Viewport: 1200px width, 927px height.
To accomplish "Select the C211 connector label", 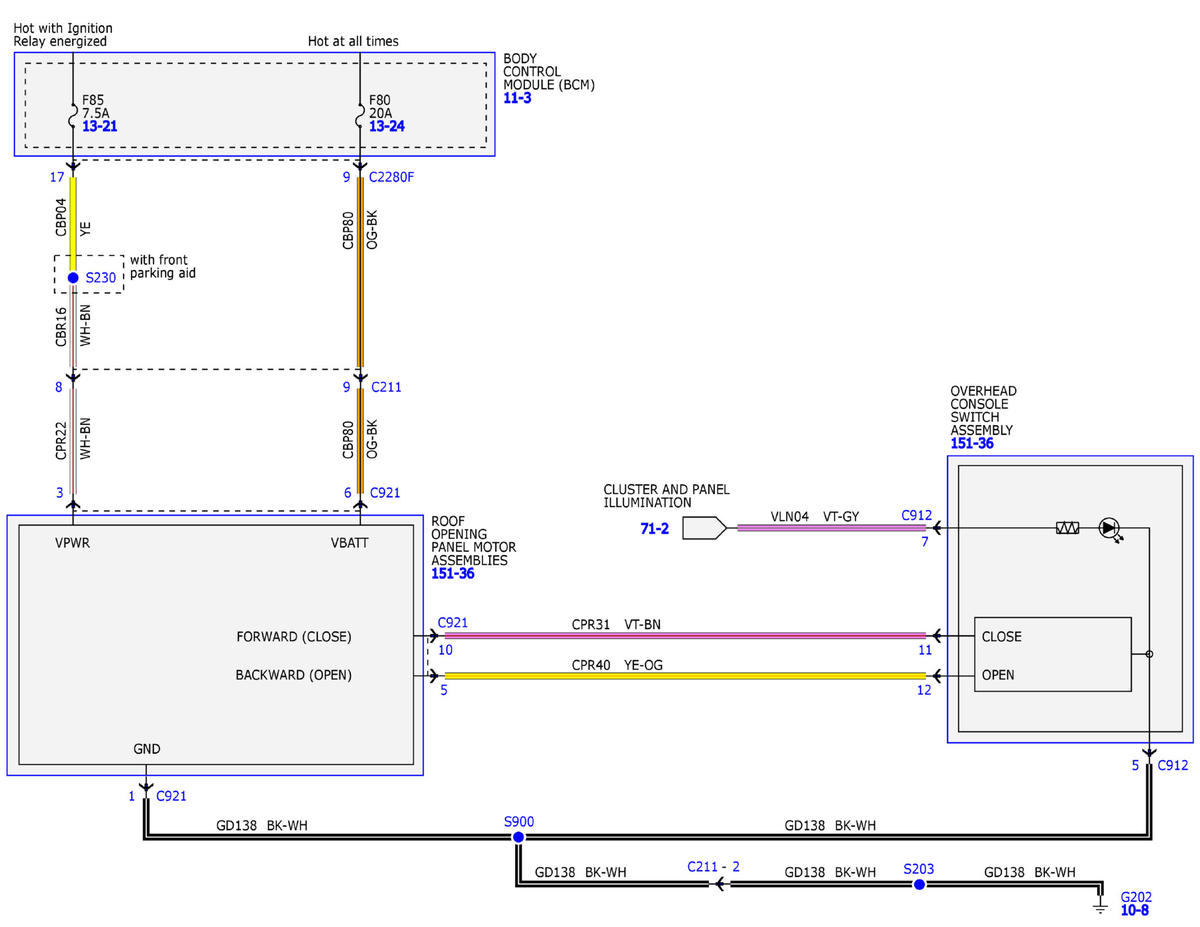I will (x=386, y=387).
